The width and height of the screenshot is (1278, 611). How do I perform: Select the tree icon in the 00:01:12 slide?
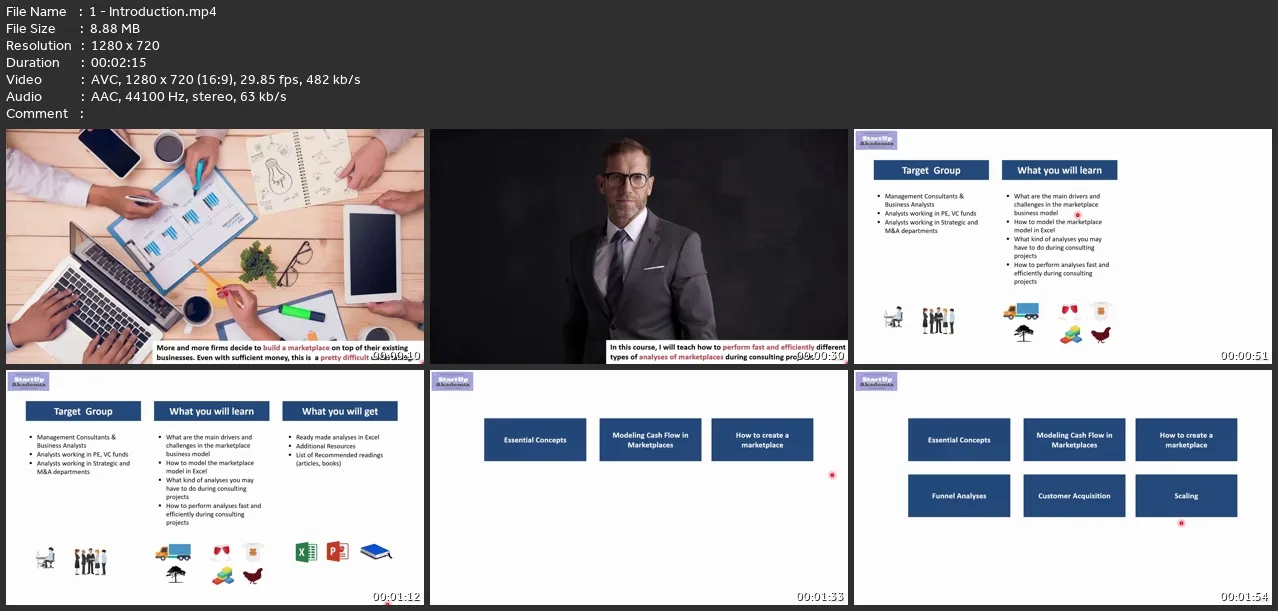coord(176,575)
